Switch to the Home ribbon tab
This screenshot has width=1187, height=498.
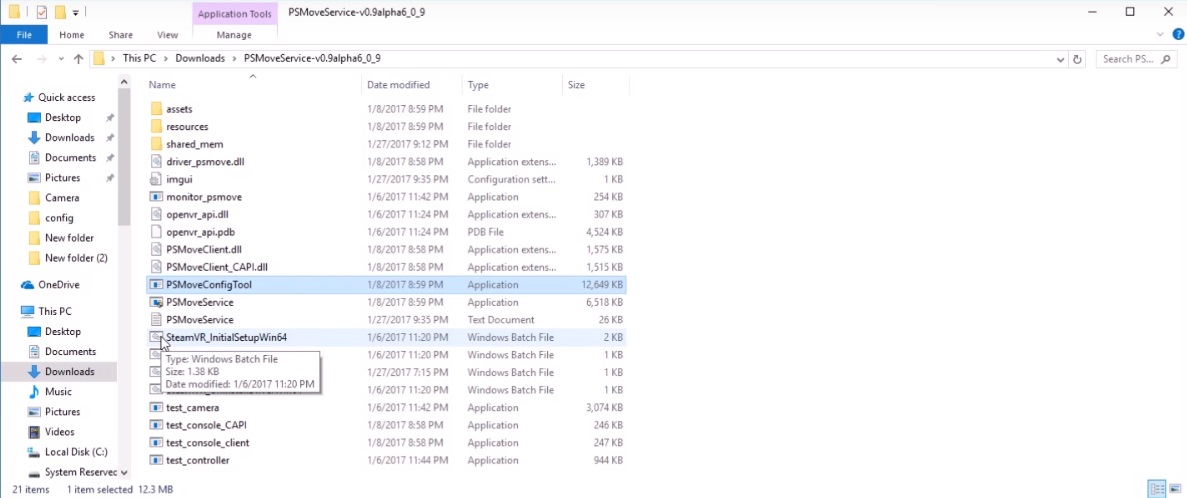pyautogui.click(x=72, y=35)
